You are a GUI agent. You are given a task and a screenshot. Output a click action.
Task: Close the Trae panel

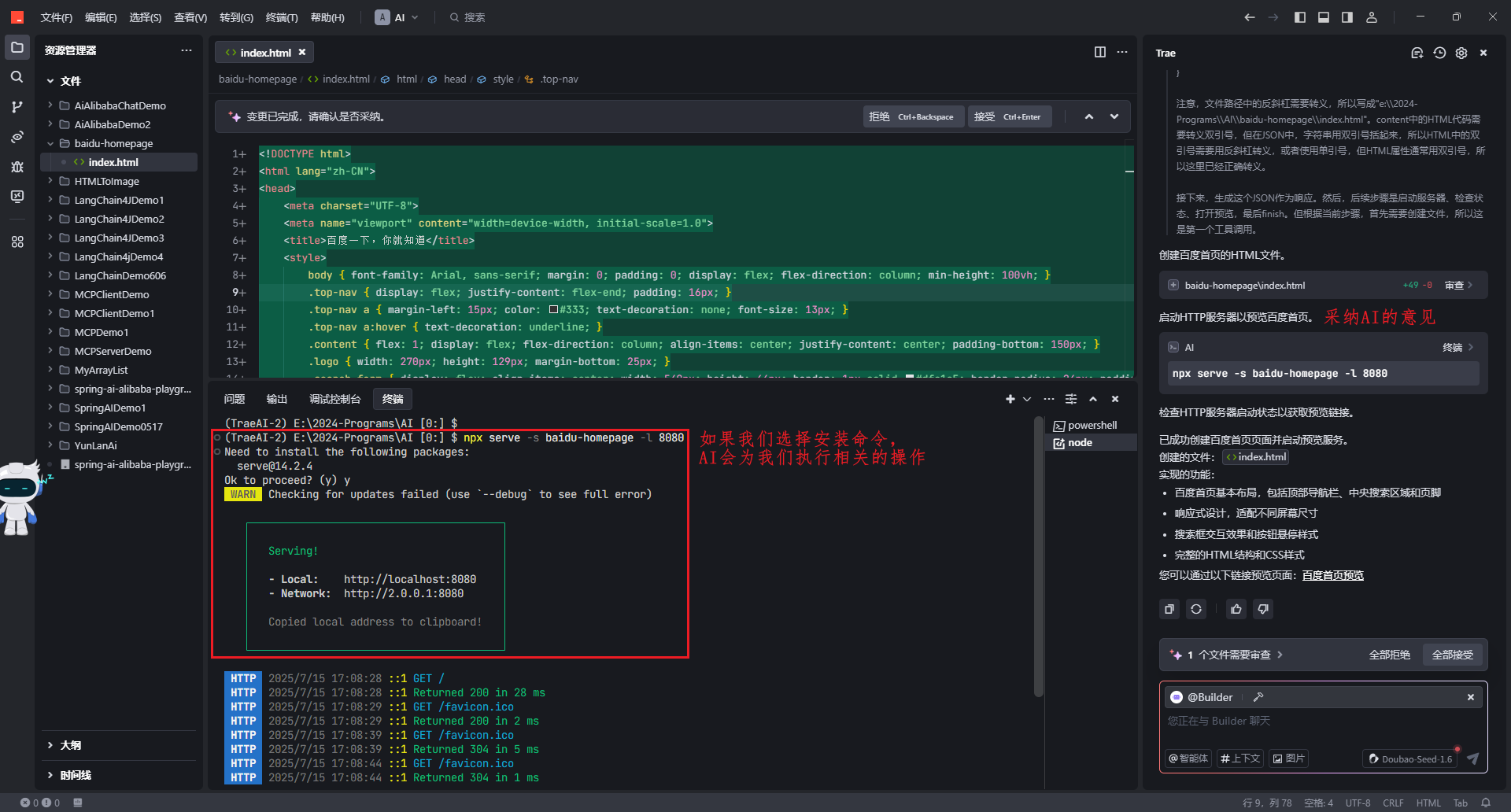click(x=1483, y=53)
